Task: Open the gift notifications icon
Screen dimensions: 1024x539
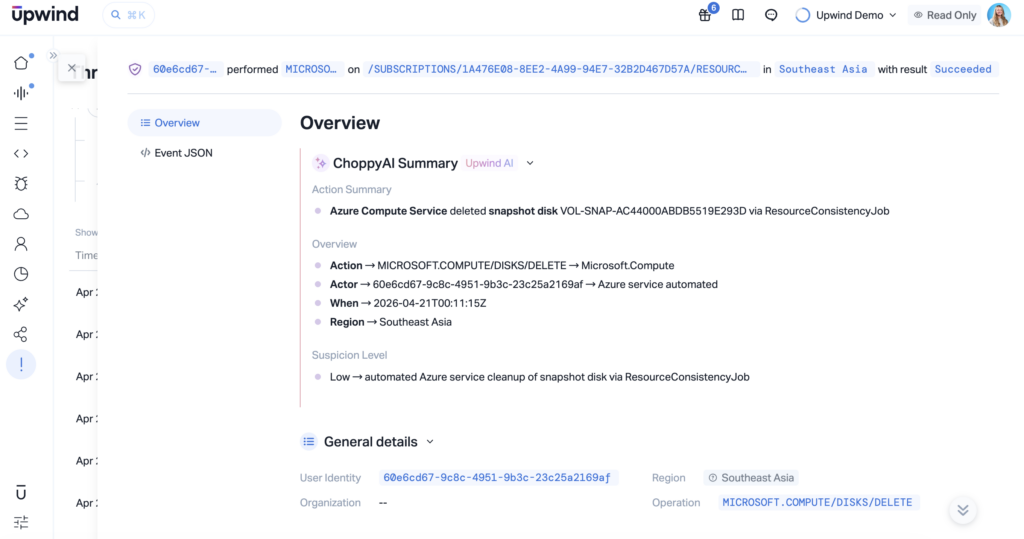Action: coord(705,15)
